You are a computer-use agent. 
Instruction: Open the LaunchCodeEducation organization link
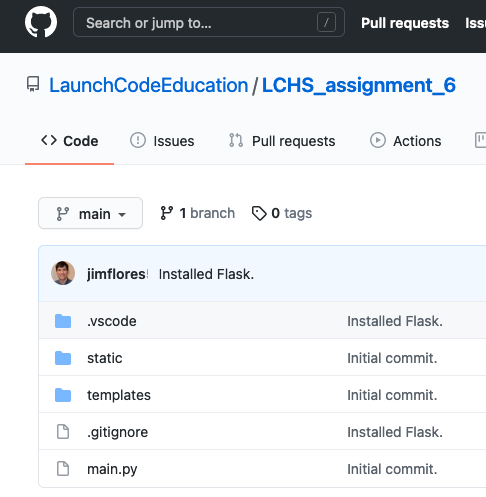click(149, 85)
